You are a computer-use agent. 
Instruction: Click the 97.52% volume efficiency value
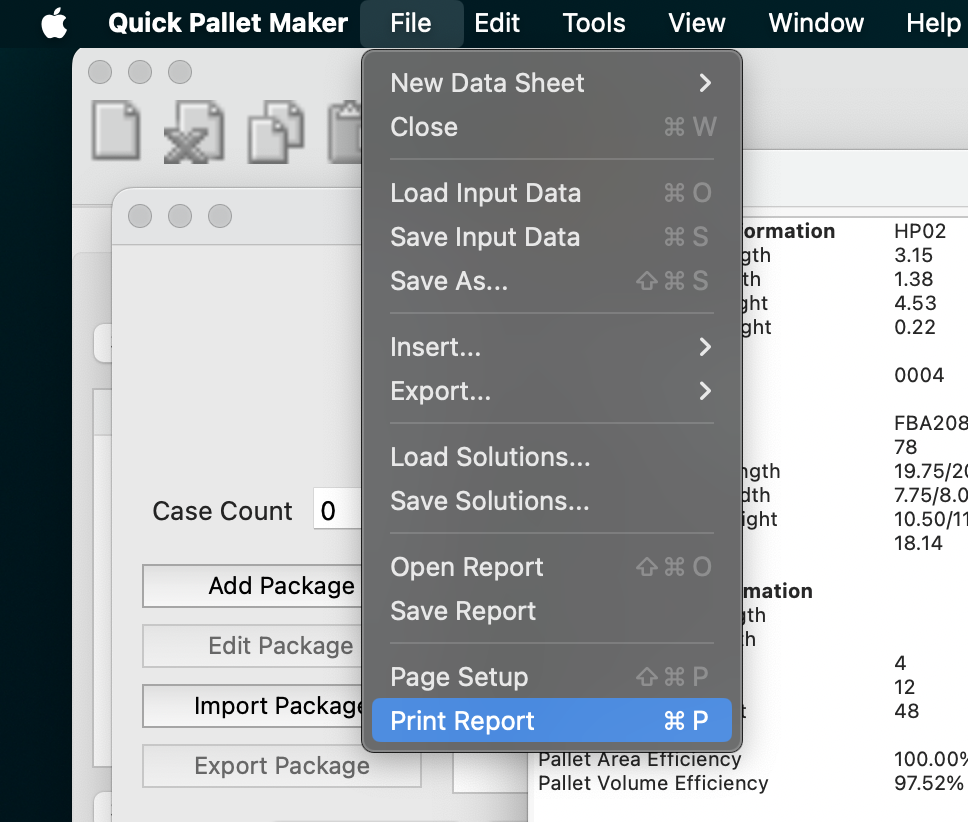[928, 783]
